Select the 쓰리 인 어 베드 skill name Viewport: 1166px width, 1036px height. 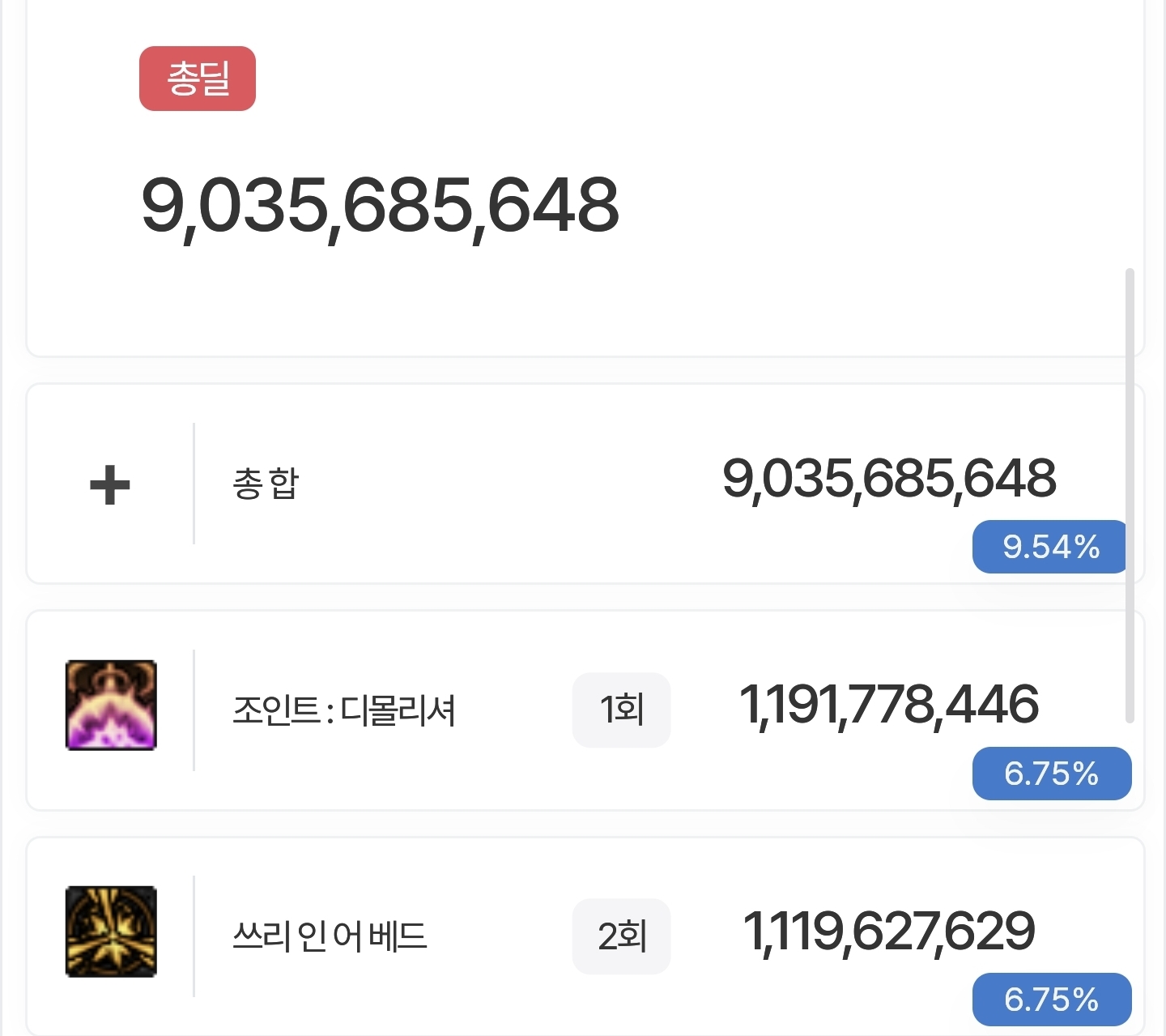(x=330, y=936)
